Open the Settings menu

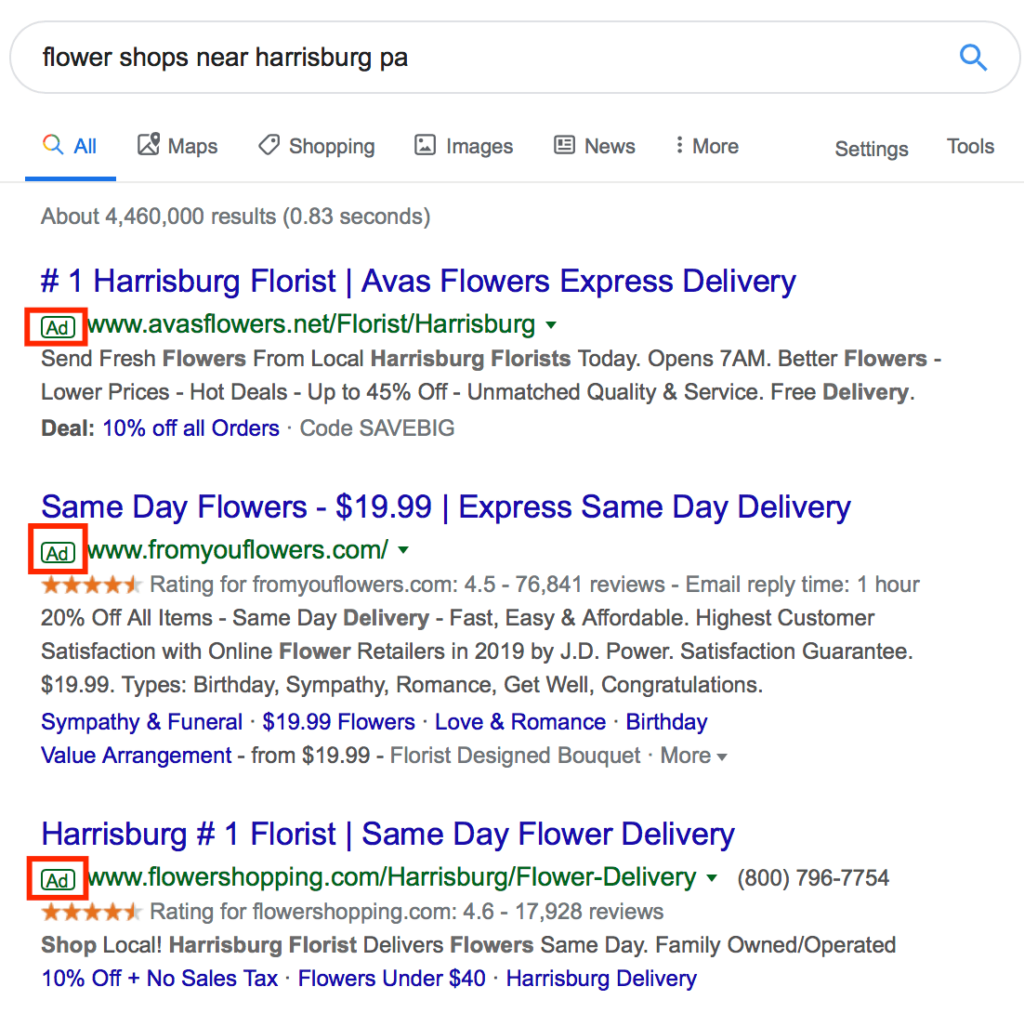point(870,148)
